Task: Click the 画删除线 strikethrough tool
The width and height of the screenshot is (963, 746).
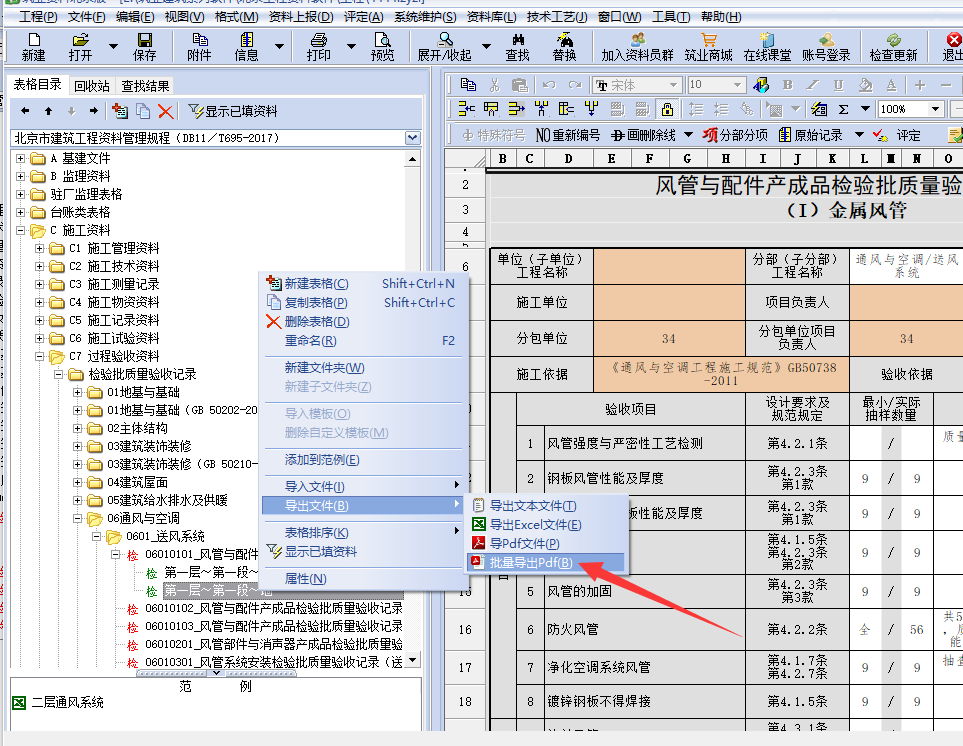Action: (x=643, y=135)
